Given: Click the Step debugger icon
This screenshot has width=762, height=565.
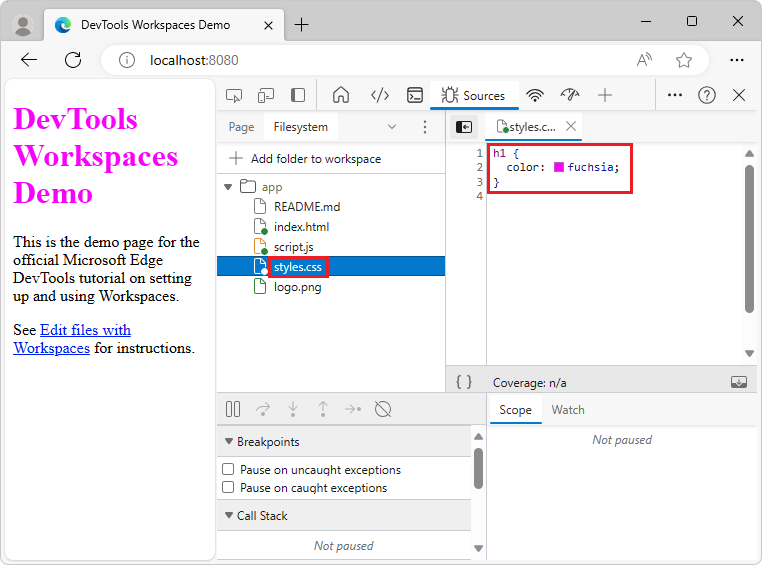Looking at the screenshot, I should pyautogui.click(x=353, y=409).
